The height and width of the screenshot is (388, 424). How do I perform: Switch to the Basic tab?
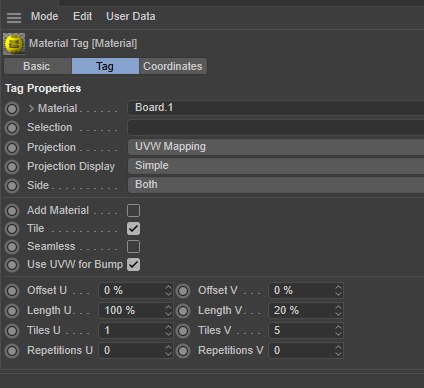point(38,66)
